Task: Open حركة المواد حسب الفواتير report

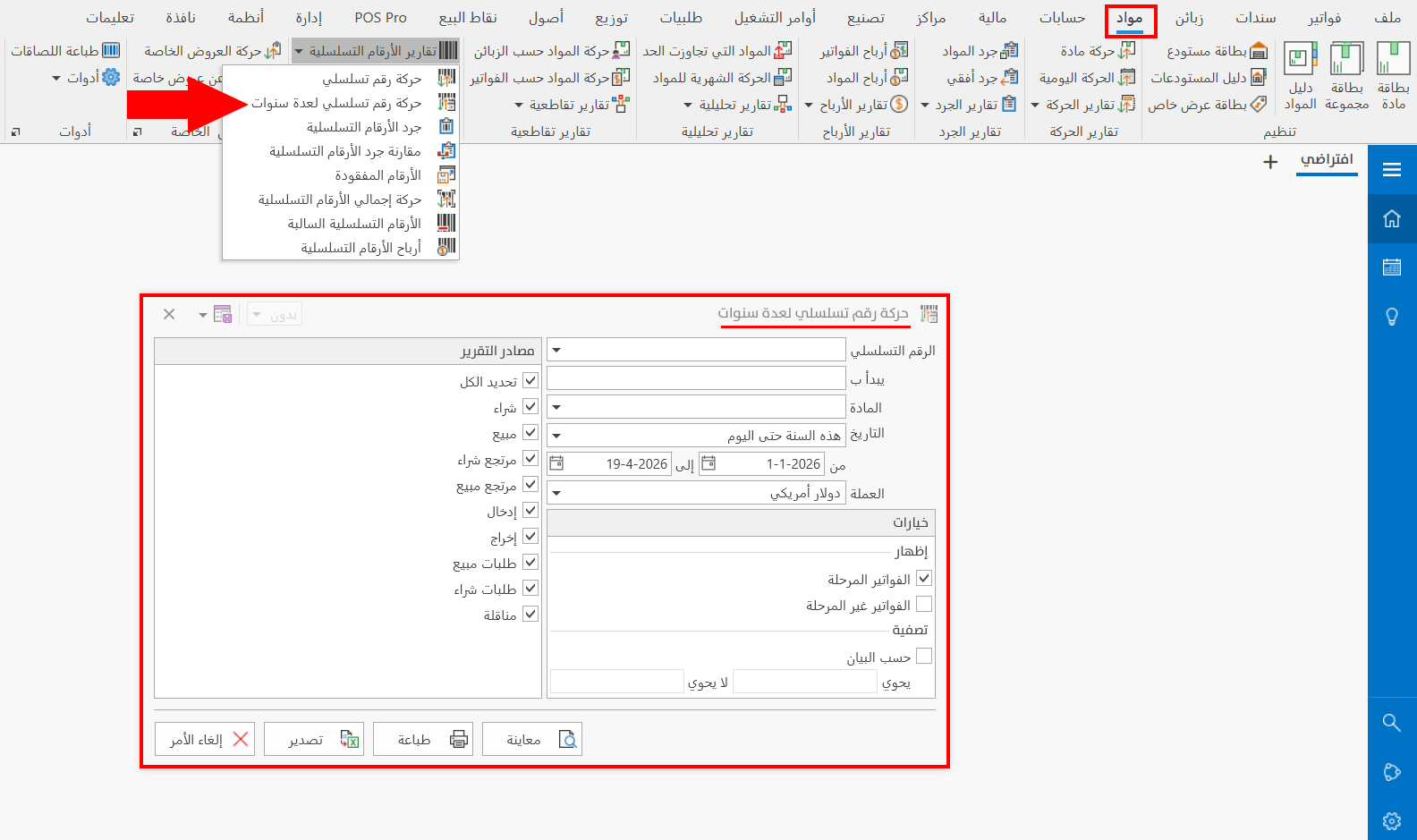Action: 550,78
